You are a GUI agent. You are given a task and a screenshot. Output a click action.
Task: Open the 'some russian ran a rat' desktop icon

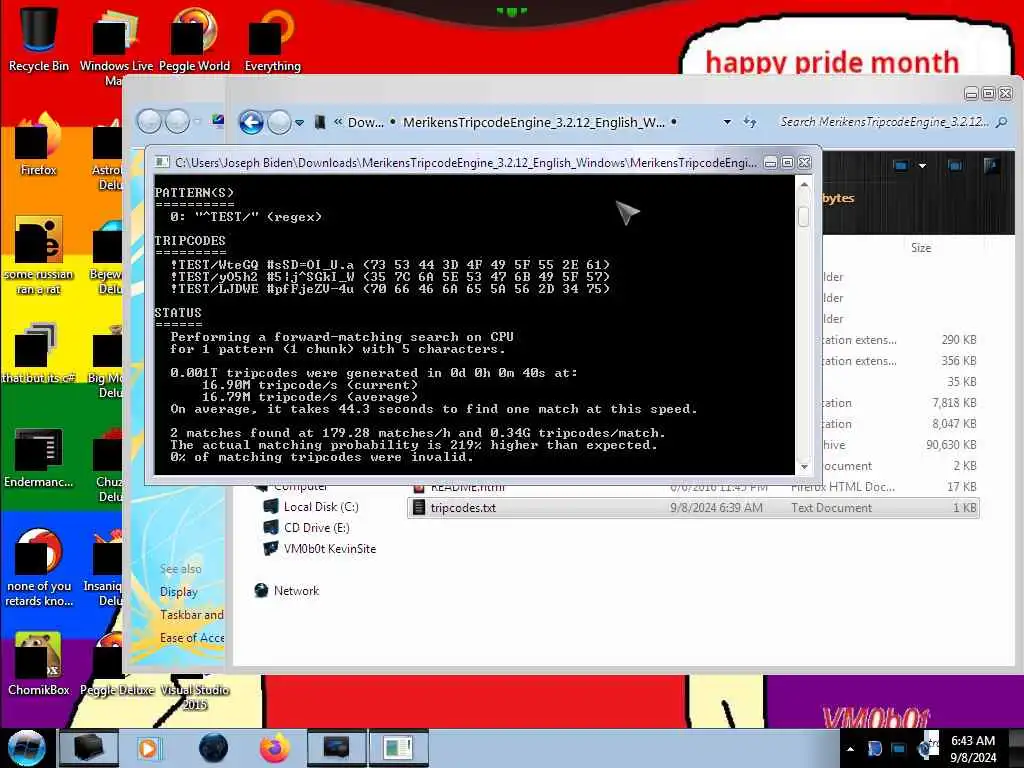[39, 256]
